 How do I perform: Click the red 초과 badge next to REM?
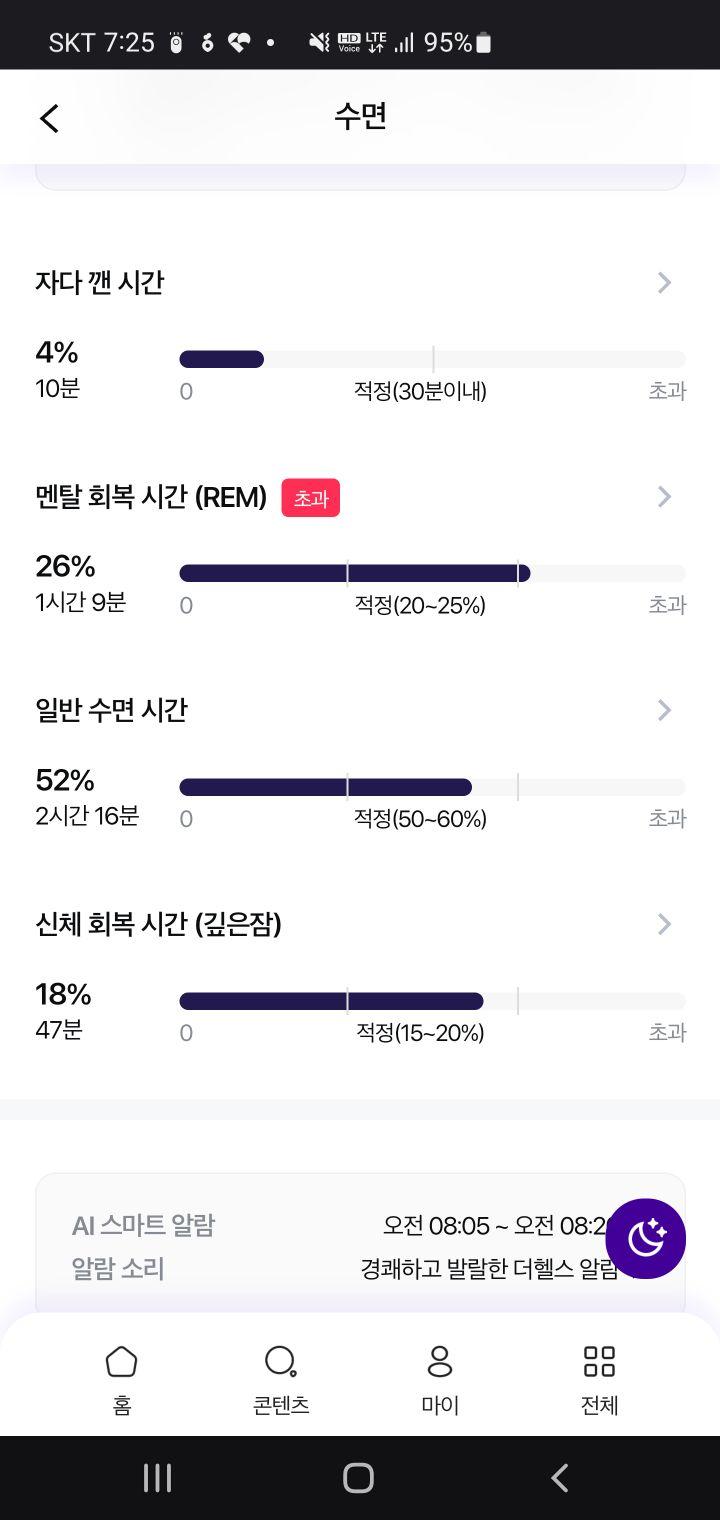[x=311, y=498]
